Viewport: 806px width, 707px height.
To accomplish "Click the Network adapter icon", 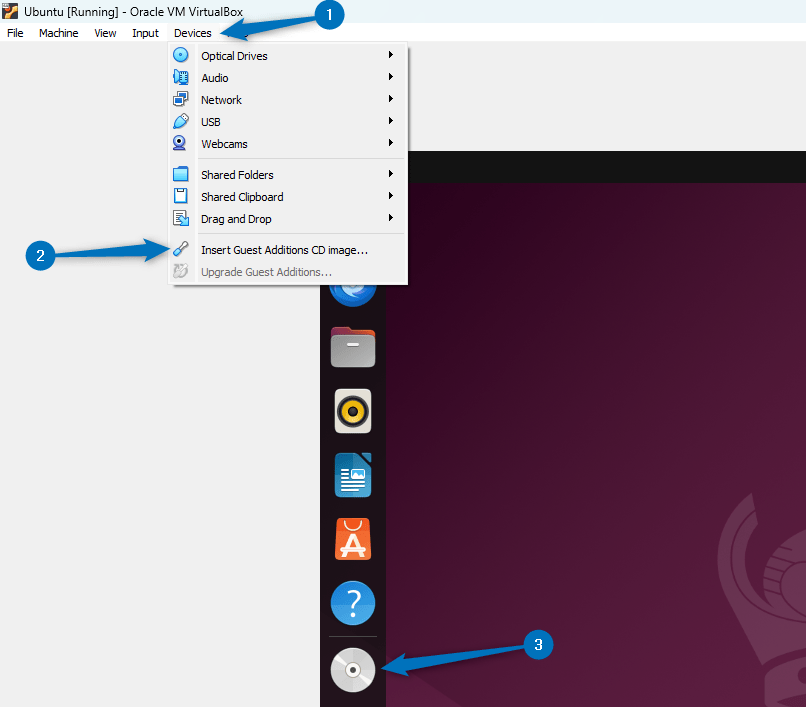I will (x=181, y=99).
